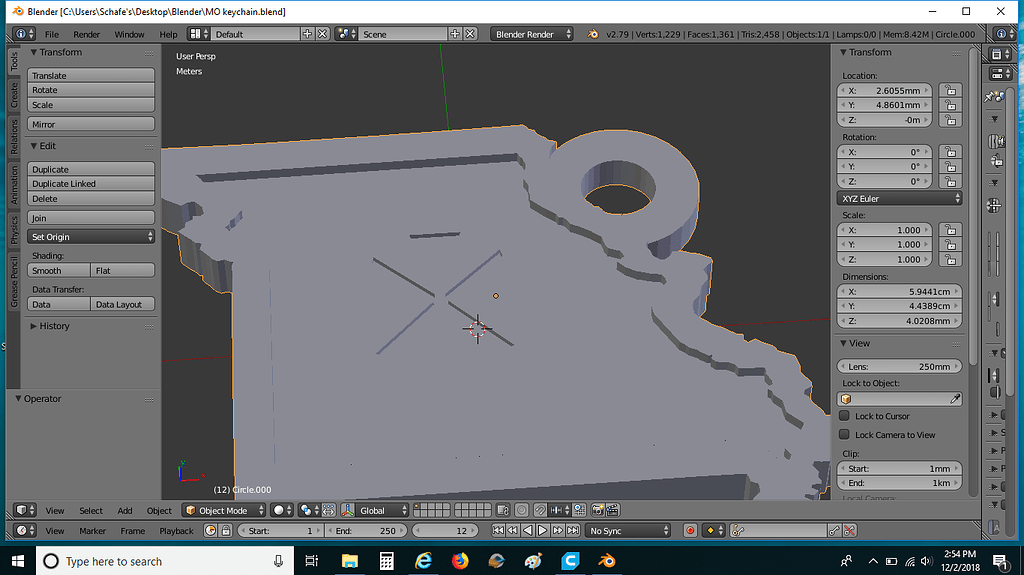Open the Firefox icon in Windows taskbar
Viewport: 1024px width, 575px height.
[460, 561]
